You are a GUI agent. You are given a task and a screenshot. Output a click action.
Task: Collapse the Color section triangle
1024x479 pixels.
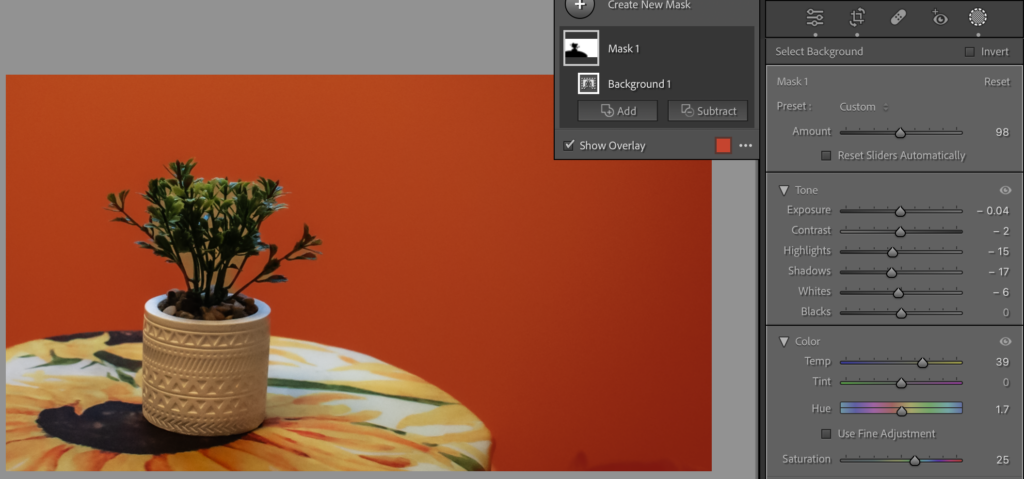[784, 341]
